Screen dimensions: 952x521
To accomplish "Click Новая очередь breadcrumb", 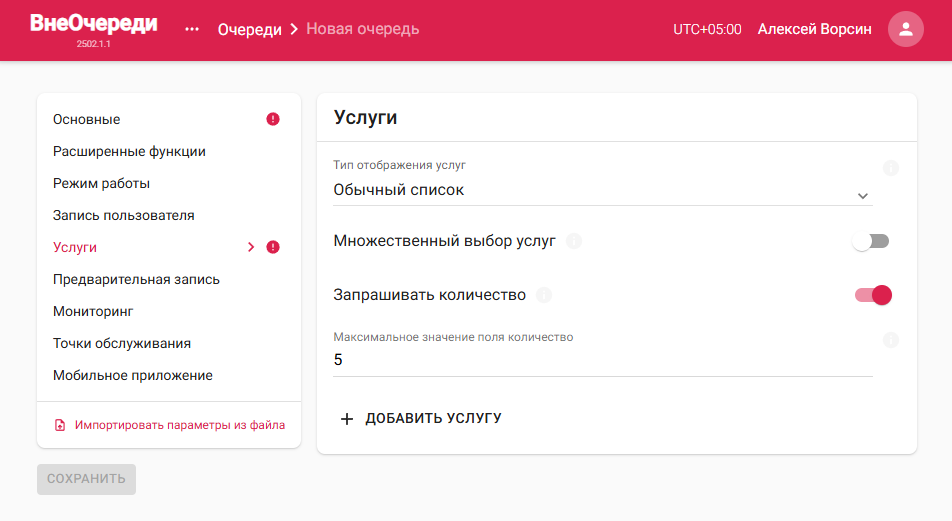I will [362, 29].
